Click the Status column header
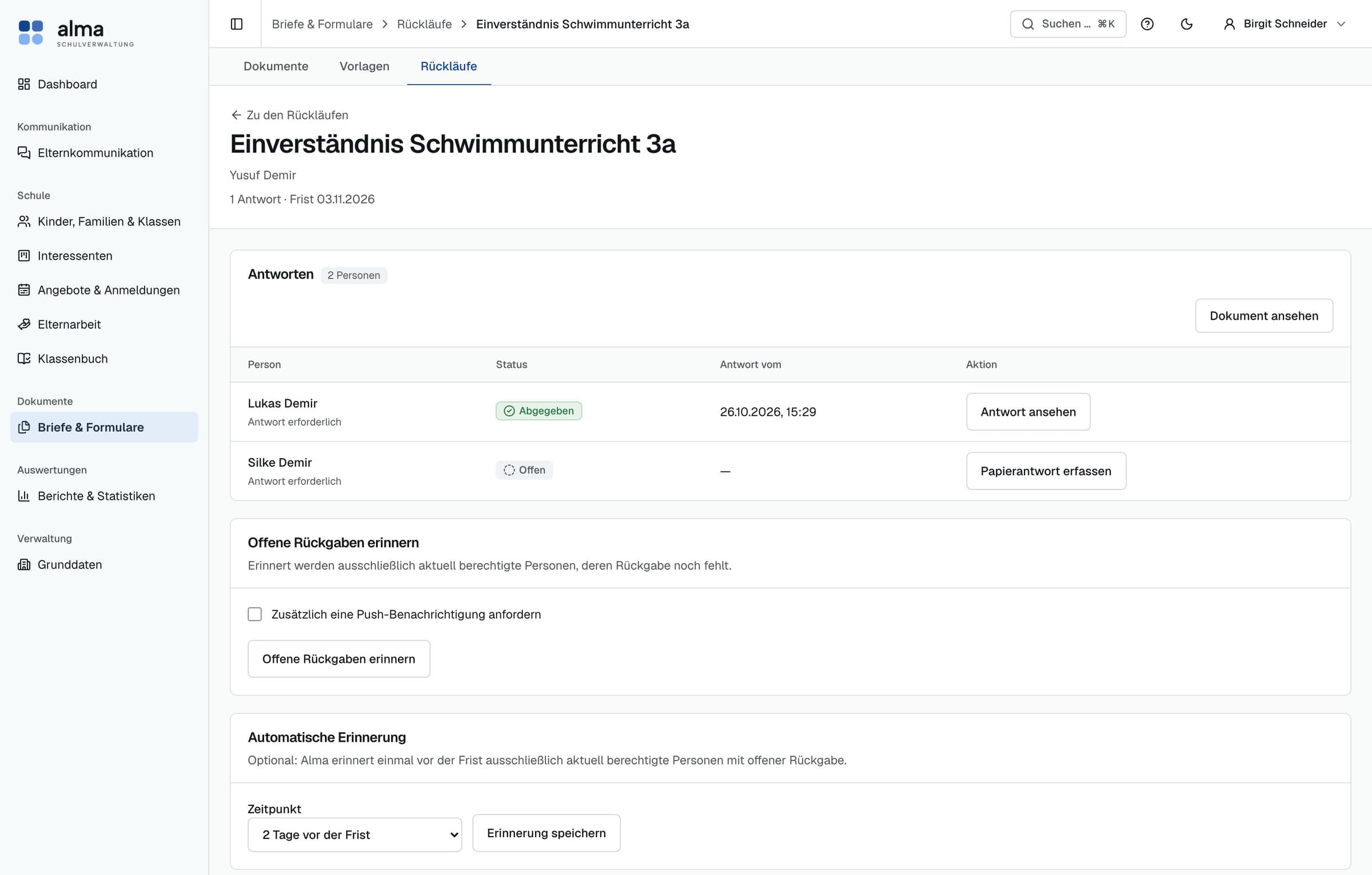The height and width of the screenshot is (875, 1372). click(x=511, y=364)
